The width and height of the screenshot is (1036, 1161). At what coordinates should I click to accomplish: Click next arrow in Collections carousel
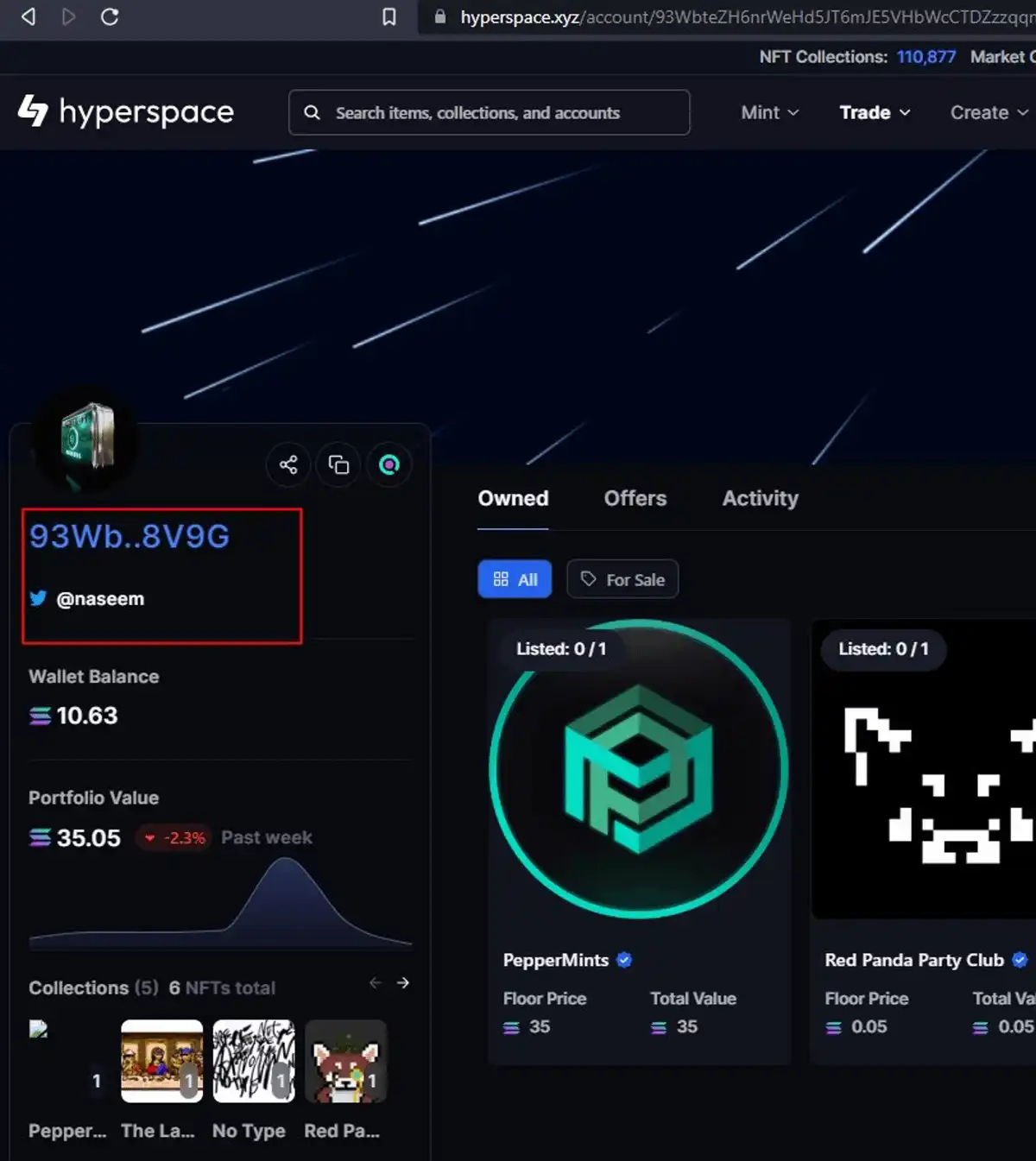point(403,983)
